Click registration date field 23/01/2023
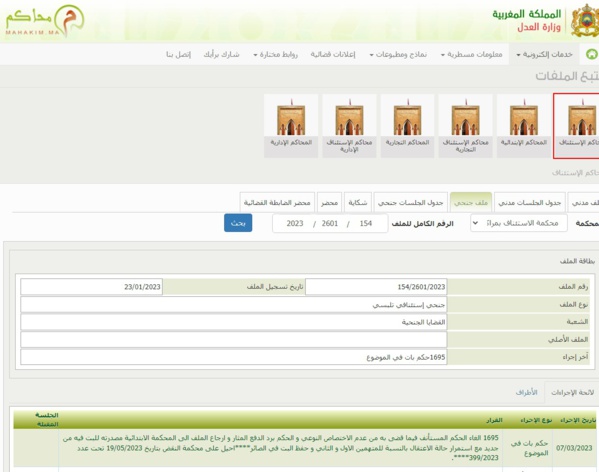 [92, 287]
